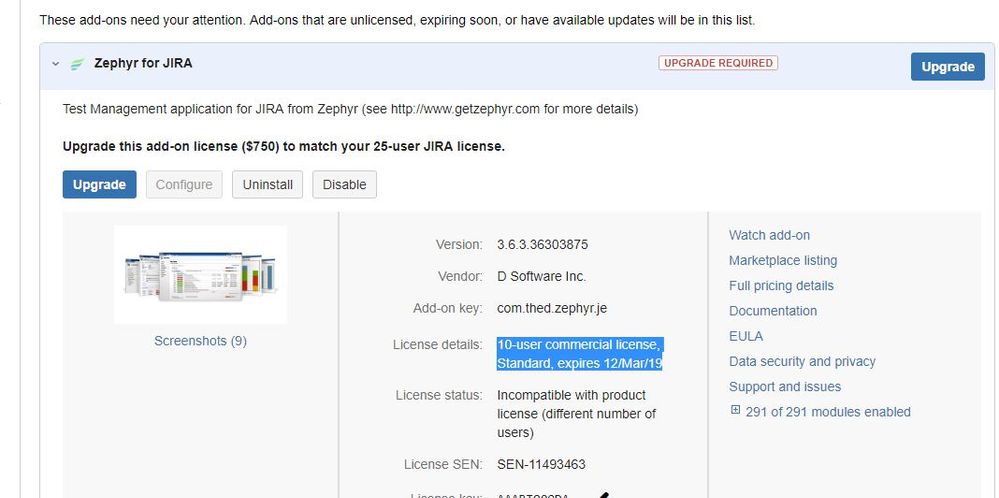
Task: Open the Screenshots (9) link
Action: click(200, 341)
